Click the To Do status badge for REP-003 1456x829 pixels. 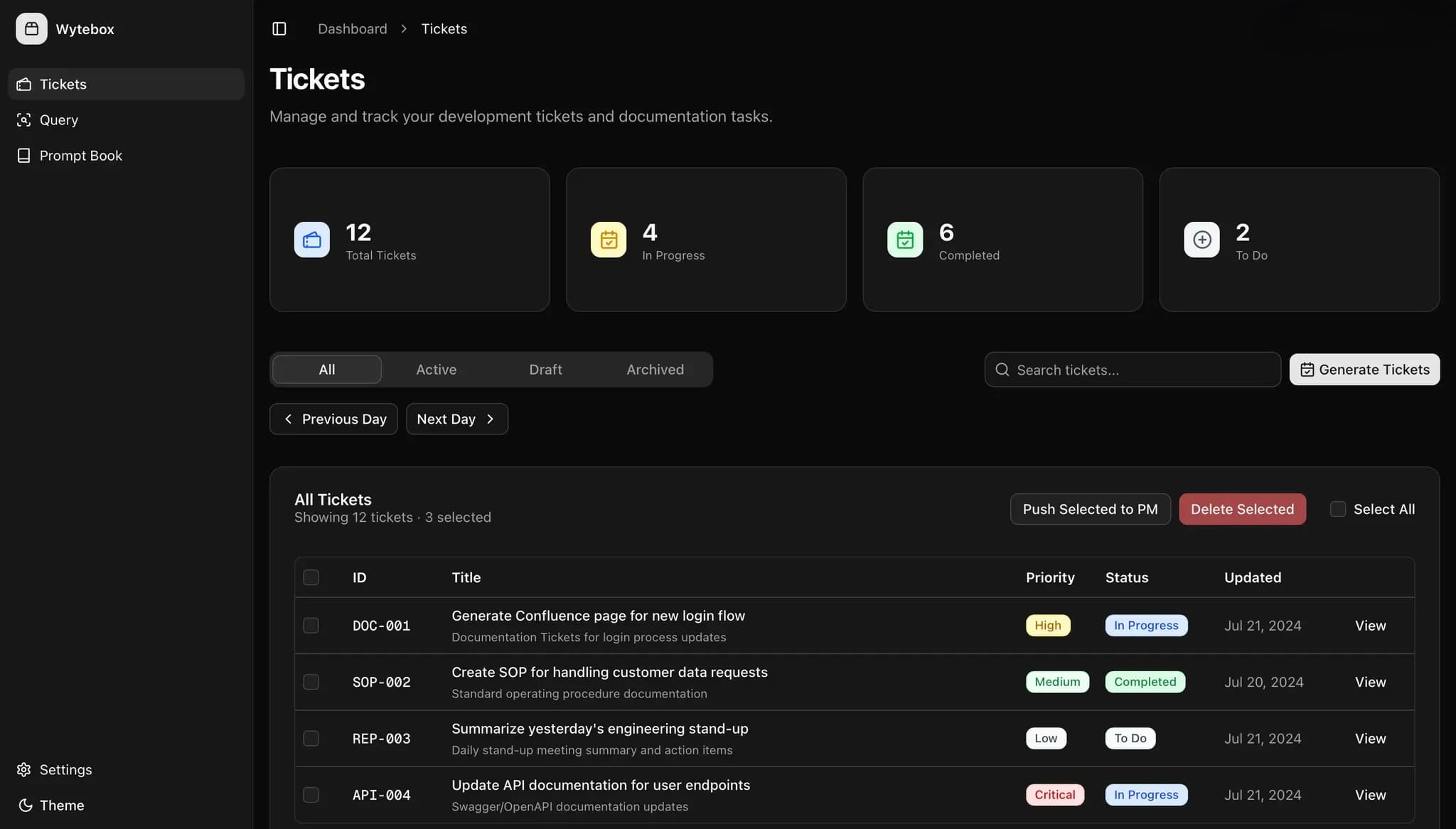point(1130,738)
